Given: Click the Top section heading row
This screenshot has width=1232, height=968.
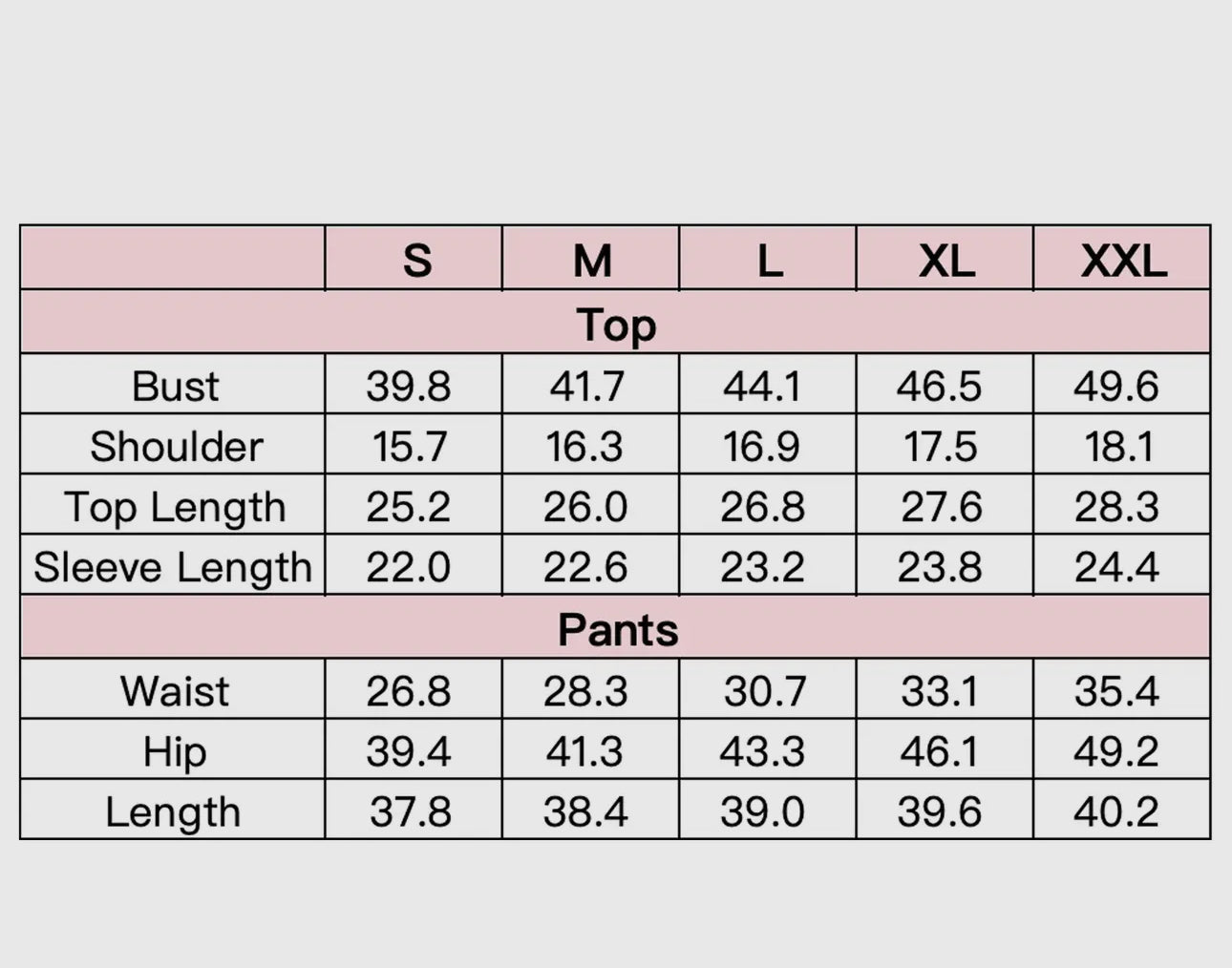Looking at the screenshot, I should (x=616, y=325).
